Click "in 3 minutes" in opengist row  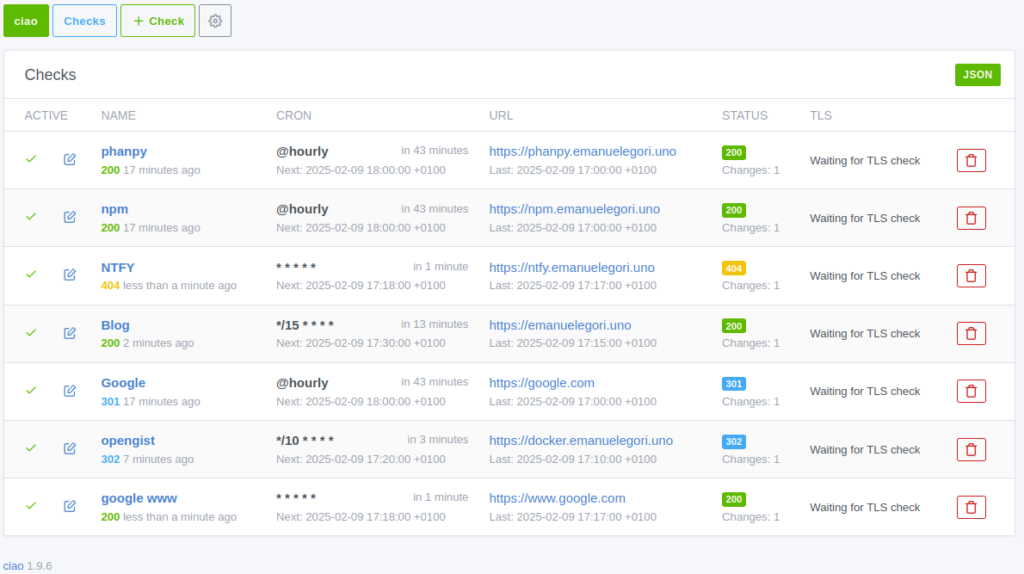438,439
